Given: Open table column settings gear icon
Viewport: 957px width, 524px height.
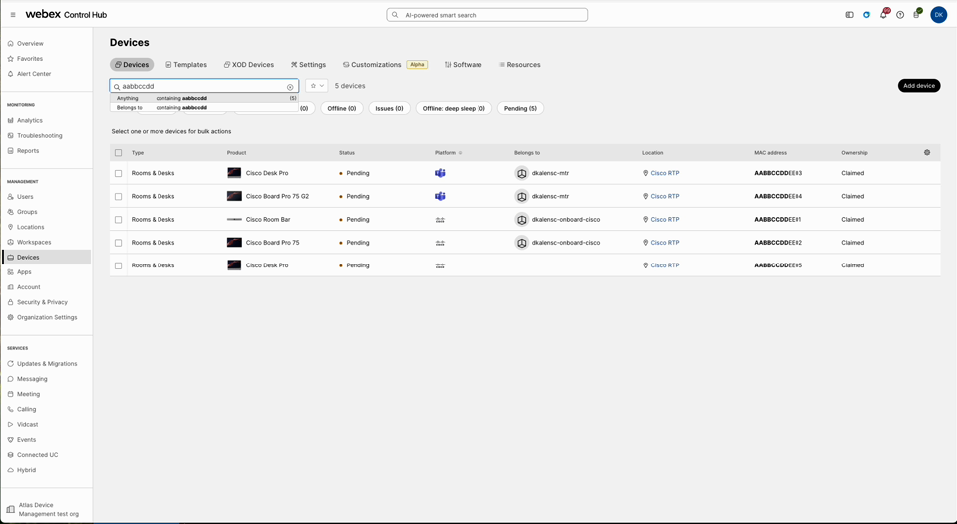Looking at the screenshot, I should point(927,153).
